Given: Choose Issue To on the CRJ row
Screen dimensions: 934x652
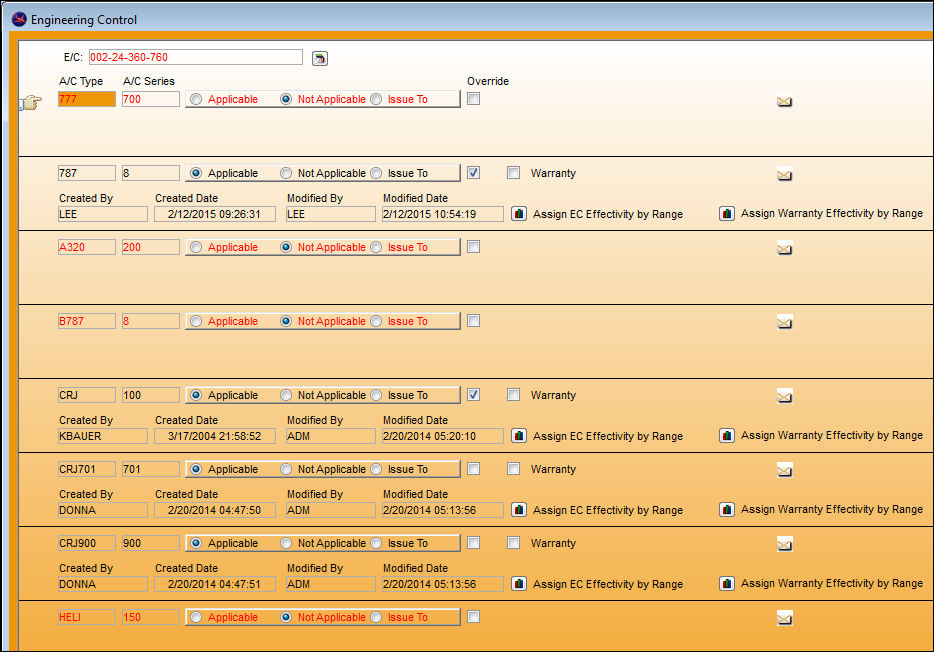Looking at the screenshot, I should pyautogui.click(x=376, y=395).
